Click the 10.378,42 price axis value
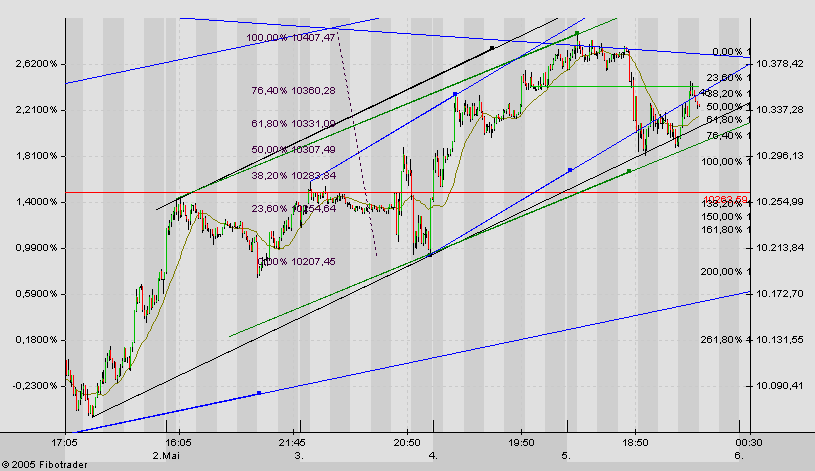Viewport: 815px width, 471px height. [x=780, y=64]
